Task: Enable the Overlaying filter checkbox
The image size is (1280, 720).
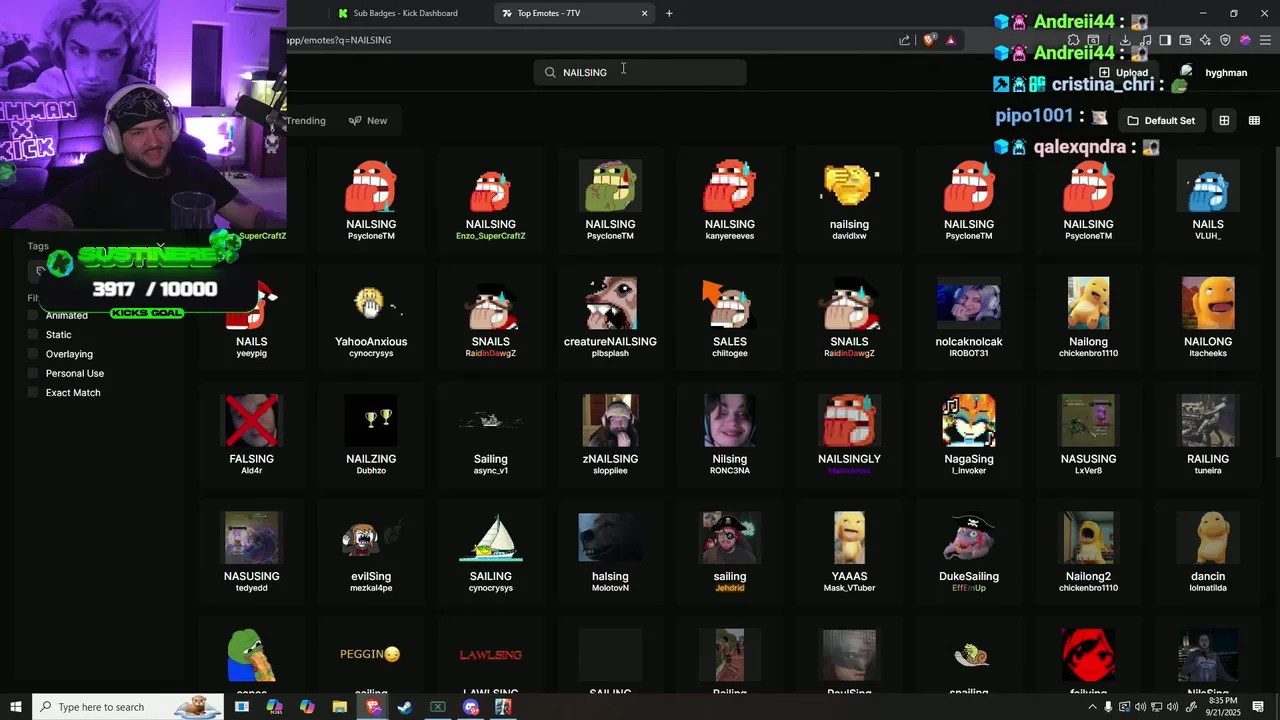Action: click(33, 354)
